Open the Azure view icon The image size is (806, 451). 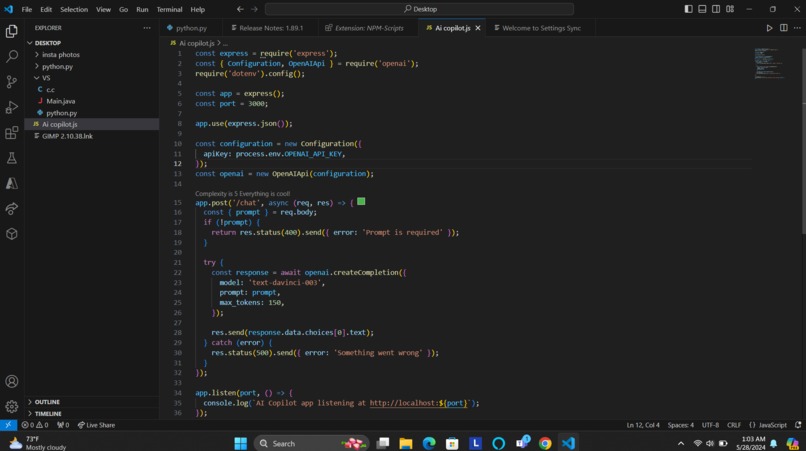11,183
